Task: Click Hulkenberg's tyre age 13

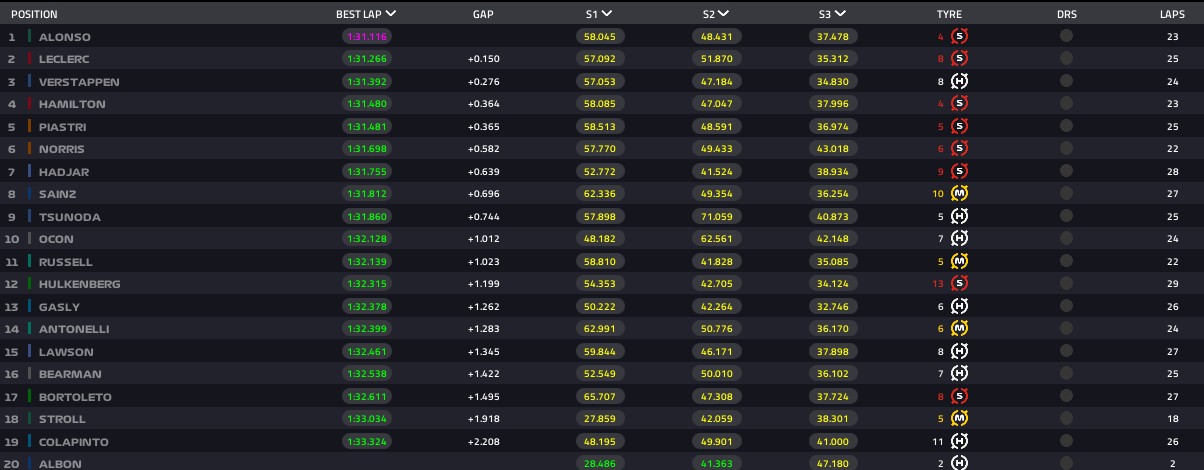Action: click(937, 284)
